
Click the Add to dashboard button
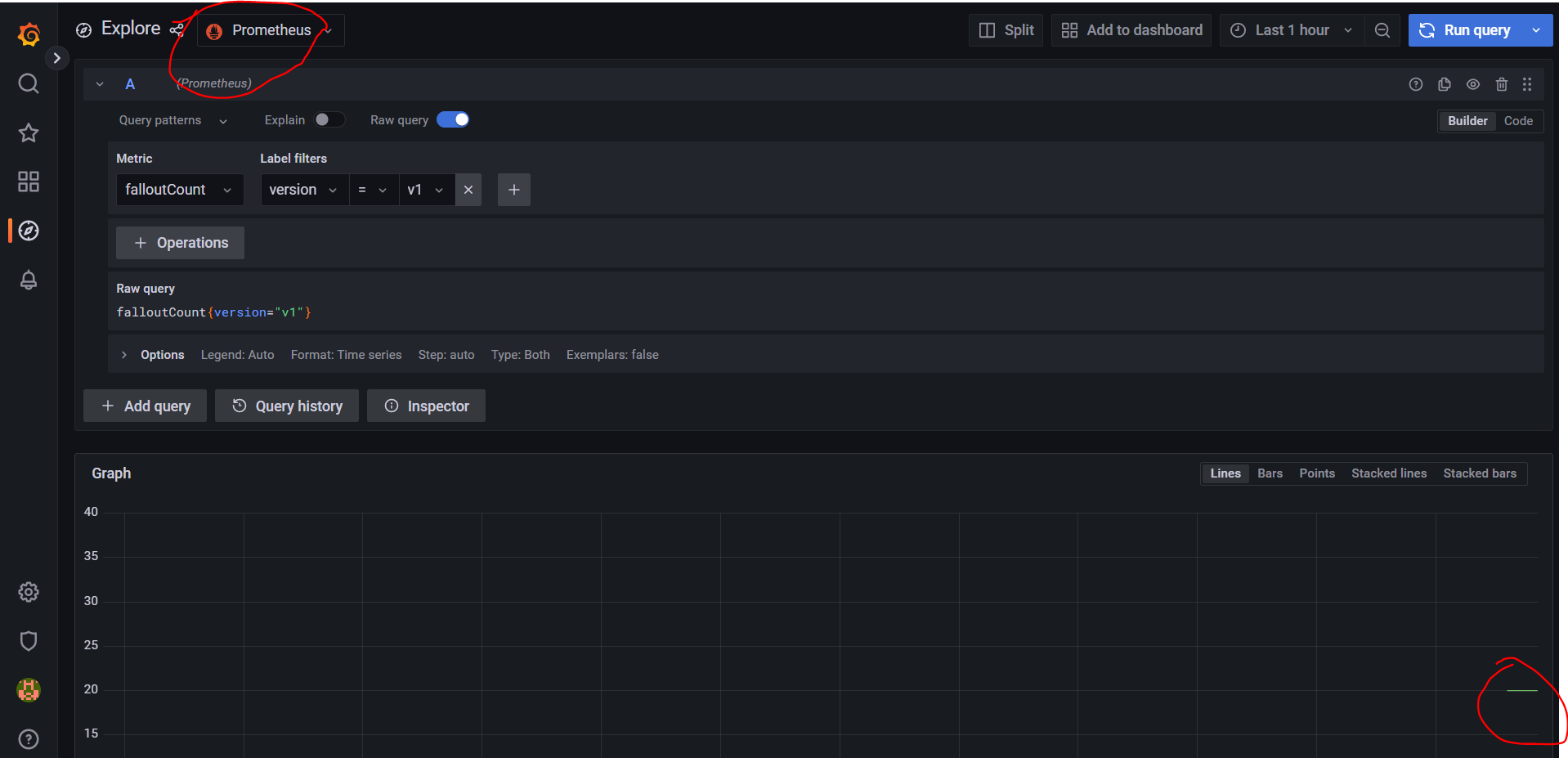[x=1131, y=29]
